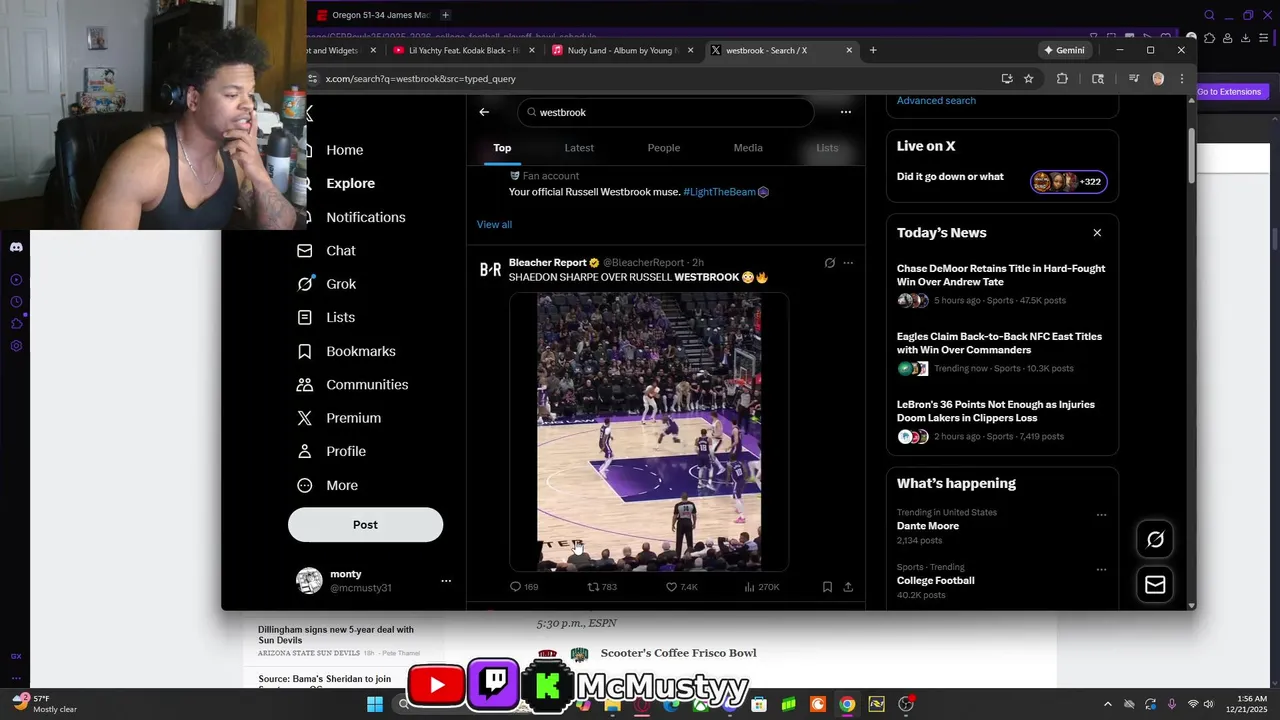Open history clock icon in Opera sidebar

click(x=16, y=302)
